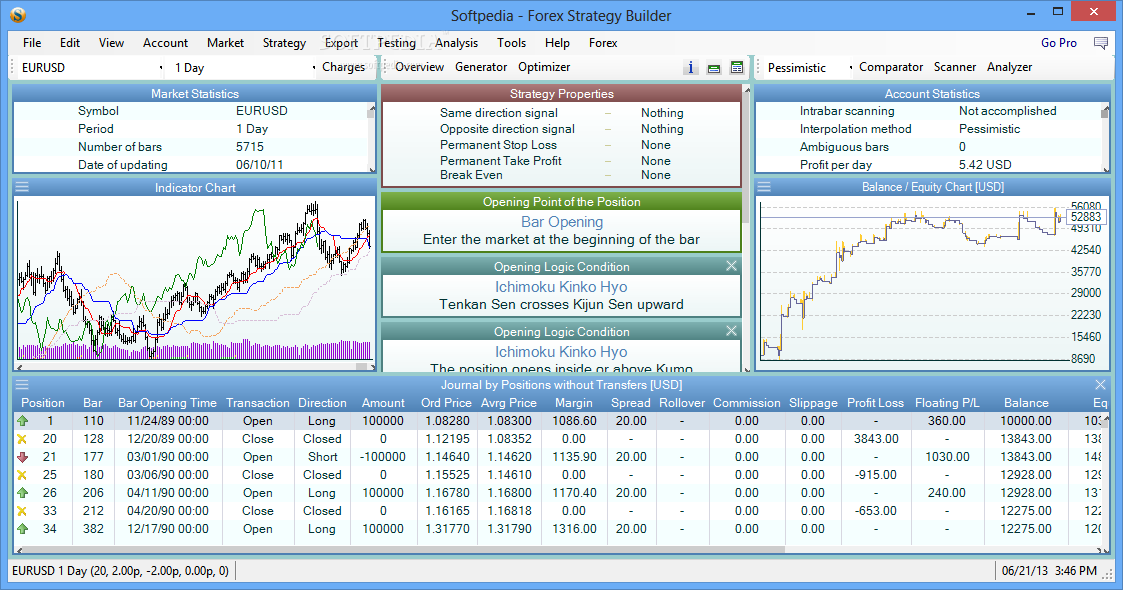Select the Bar Opening entry point slot
The image size is (1123, 590).
[x=562, y=223]
